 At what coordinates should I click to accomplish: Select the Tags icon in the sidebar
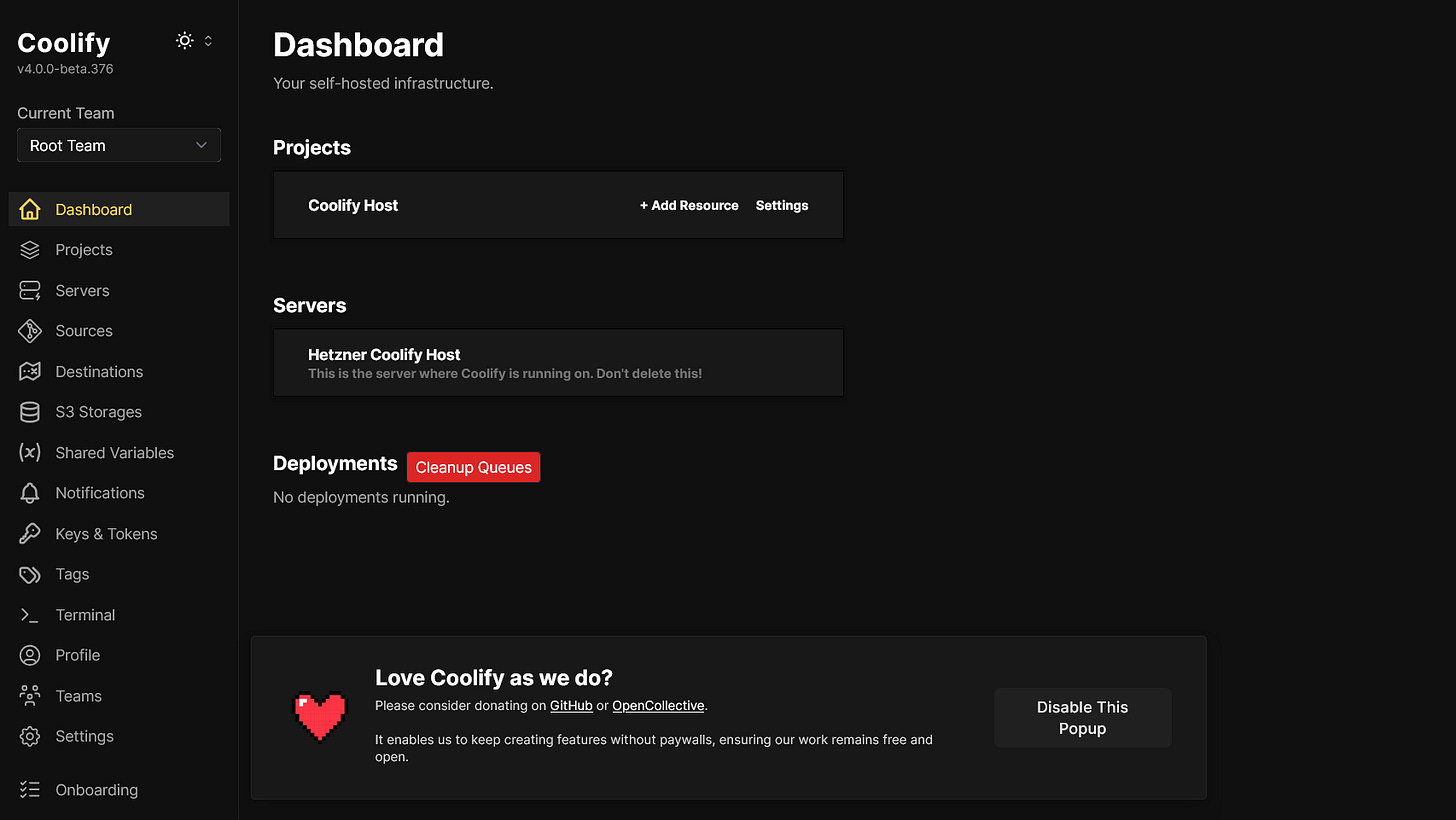coord(31,574)
